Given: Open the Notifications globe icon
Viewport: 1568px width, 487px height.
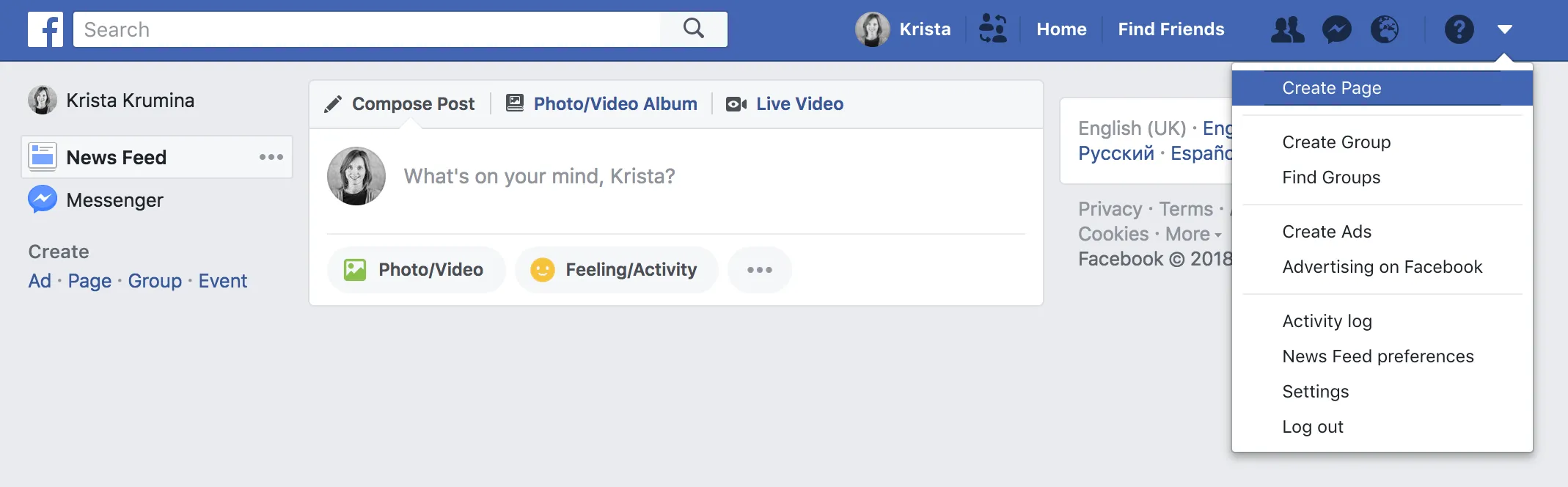Looking at the screenshot, I should pyautogui.click(x=1385, y=29).
